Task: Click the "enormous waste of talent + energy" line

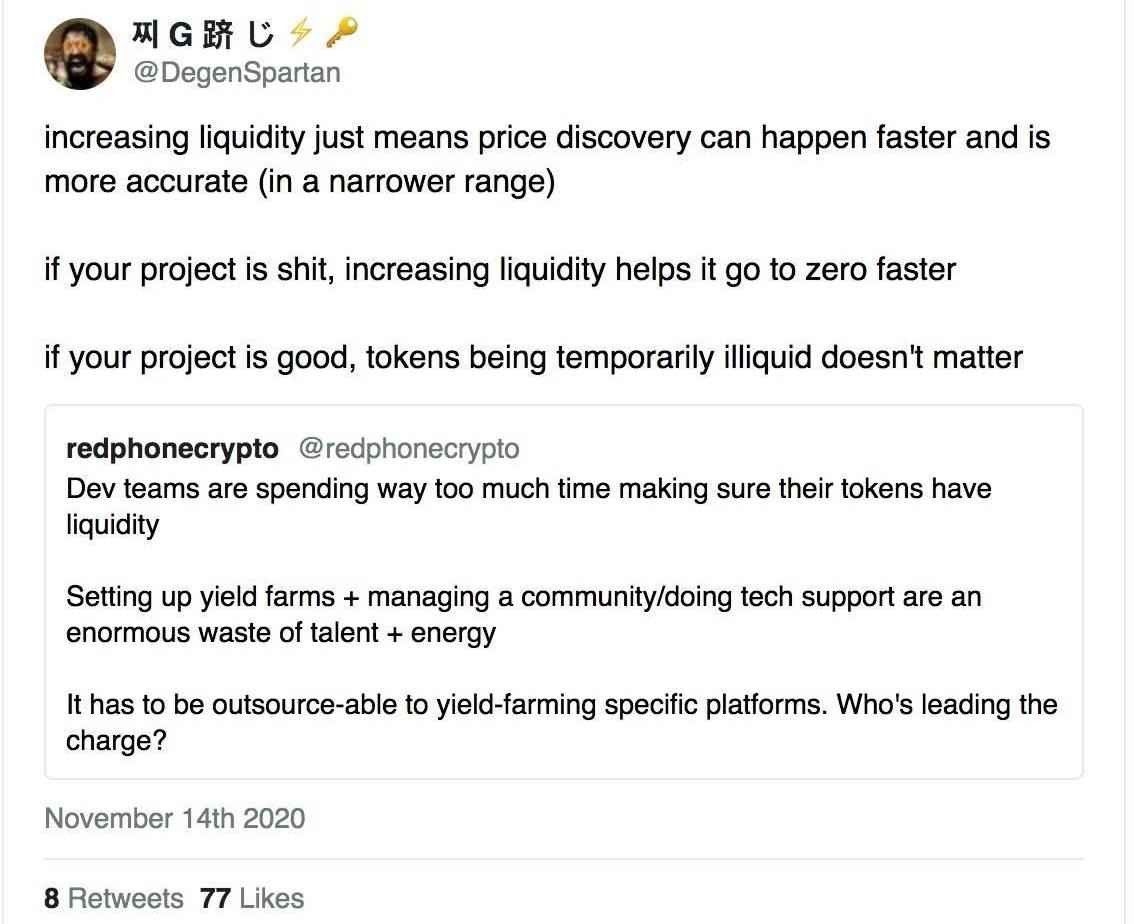Action: pos(280,632)
